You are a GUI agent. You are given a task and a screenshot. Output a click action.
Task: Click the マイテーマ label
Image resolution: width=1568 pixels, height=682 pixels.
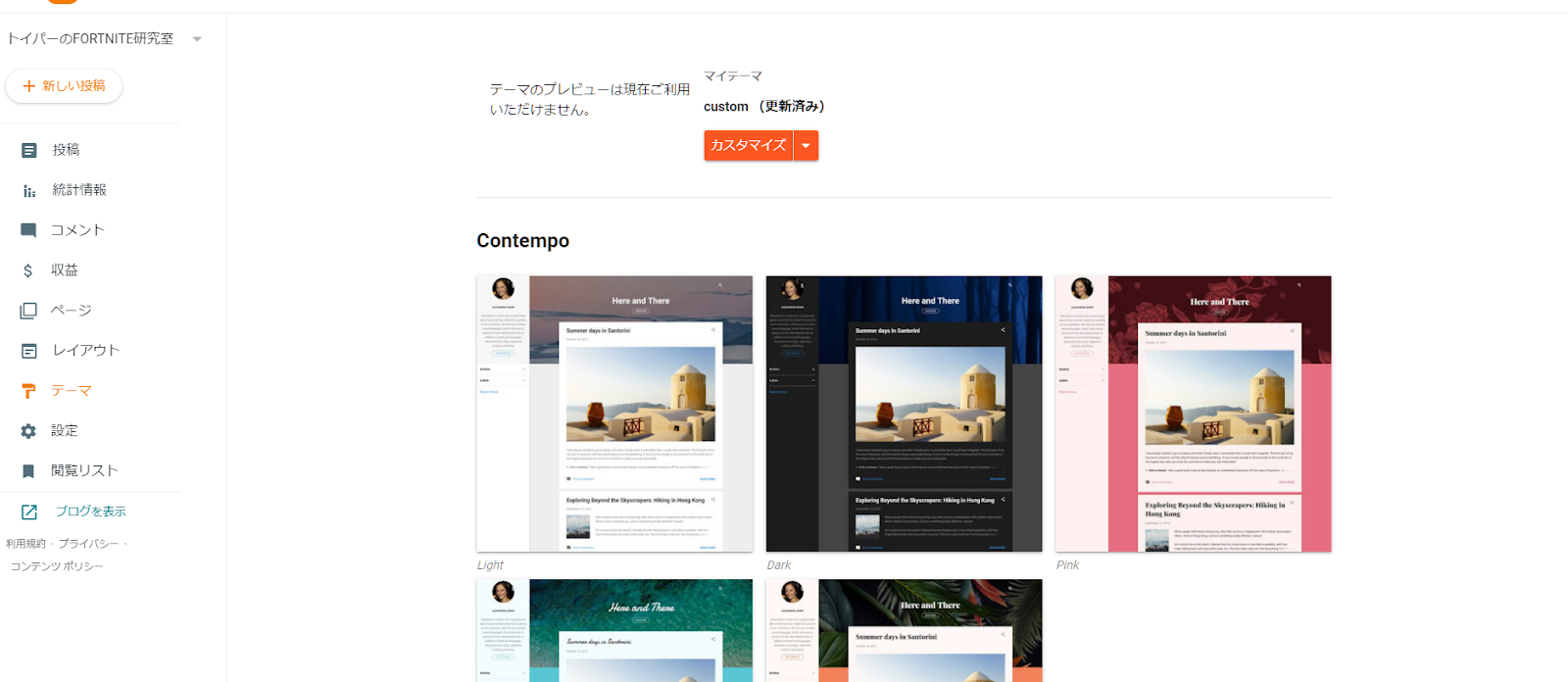(x=732, y=76)
